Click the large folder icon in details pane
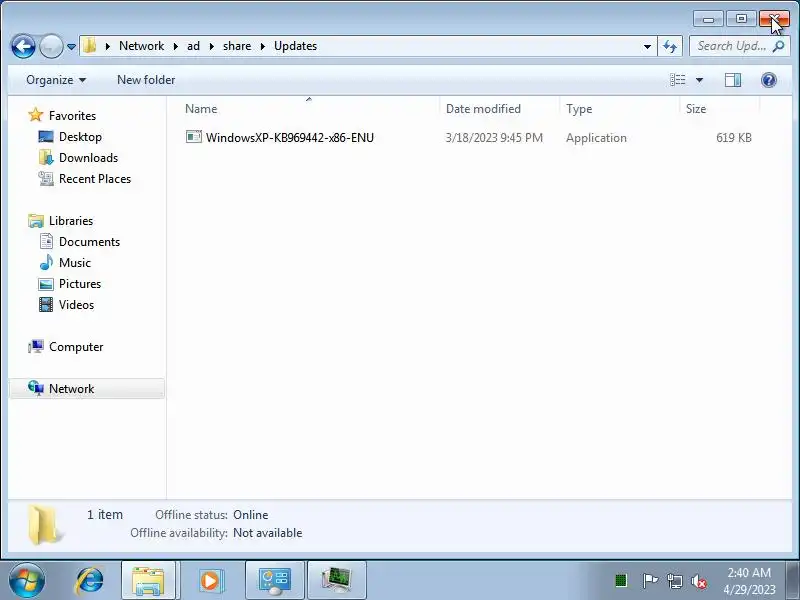Screen dimensions: 800x600 (45, 524)
